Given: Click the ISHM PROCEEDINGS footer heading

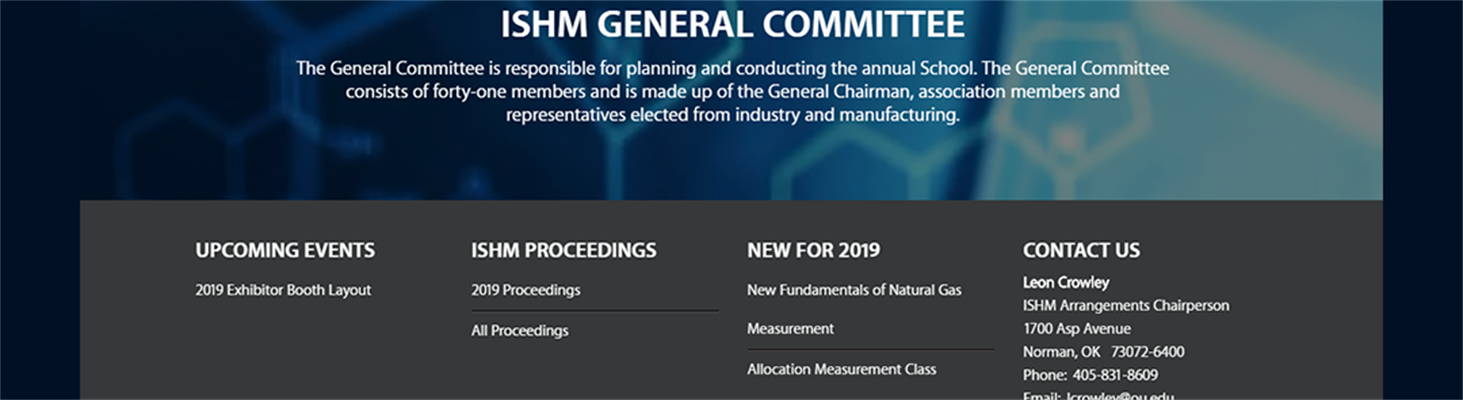Looking at the screenshot, I should click(564, 250).
